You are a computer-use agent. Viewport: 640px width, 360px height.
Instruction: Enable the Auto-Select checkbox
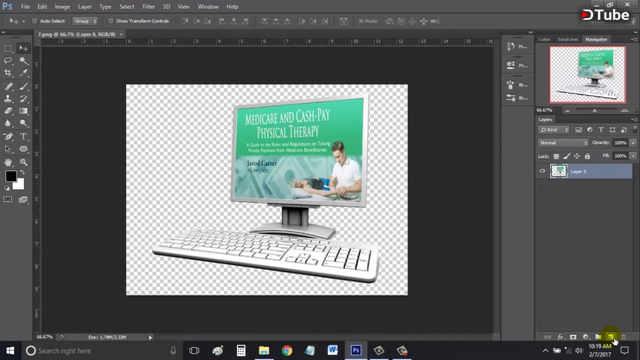(x=35, y=21)
